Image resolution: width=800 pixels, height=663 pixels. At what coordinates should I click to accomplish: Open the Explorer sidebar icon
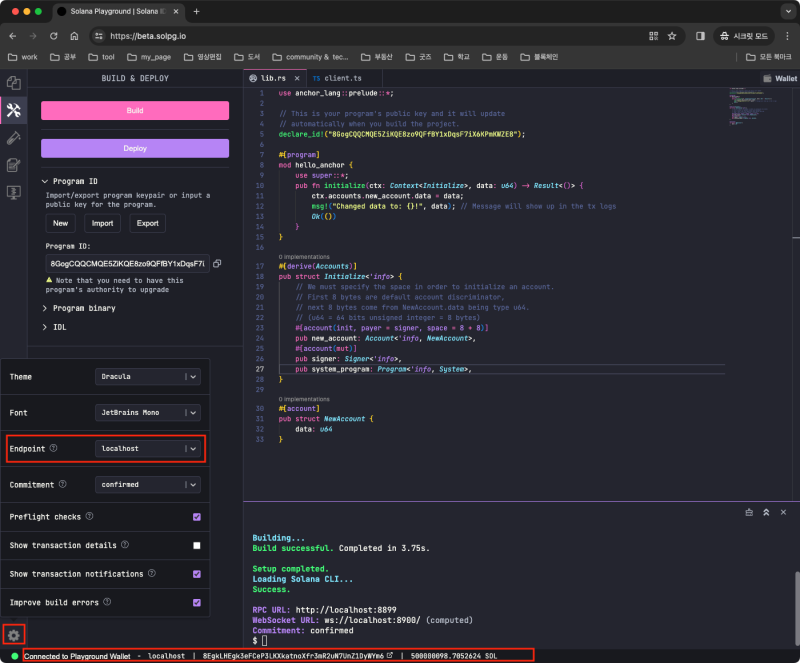tap(14, 83)
